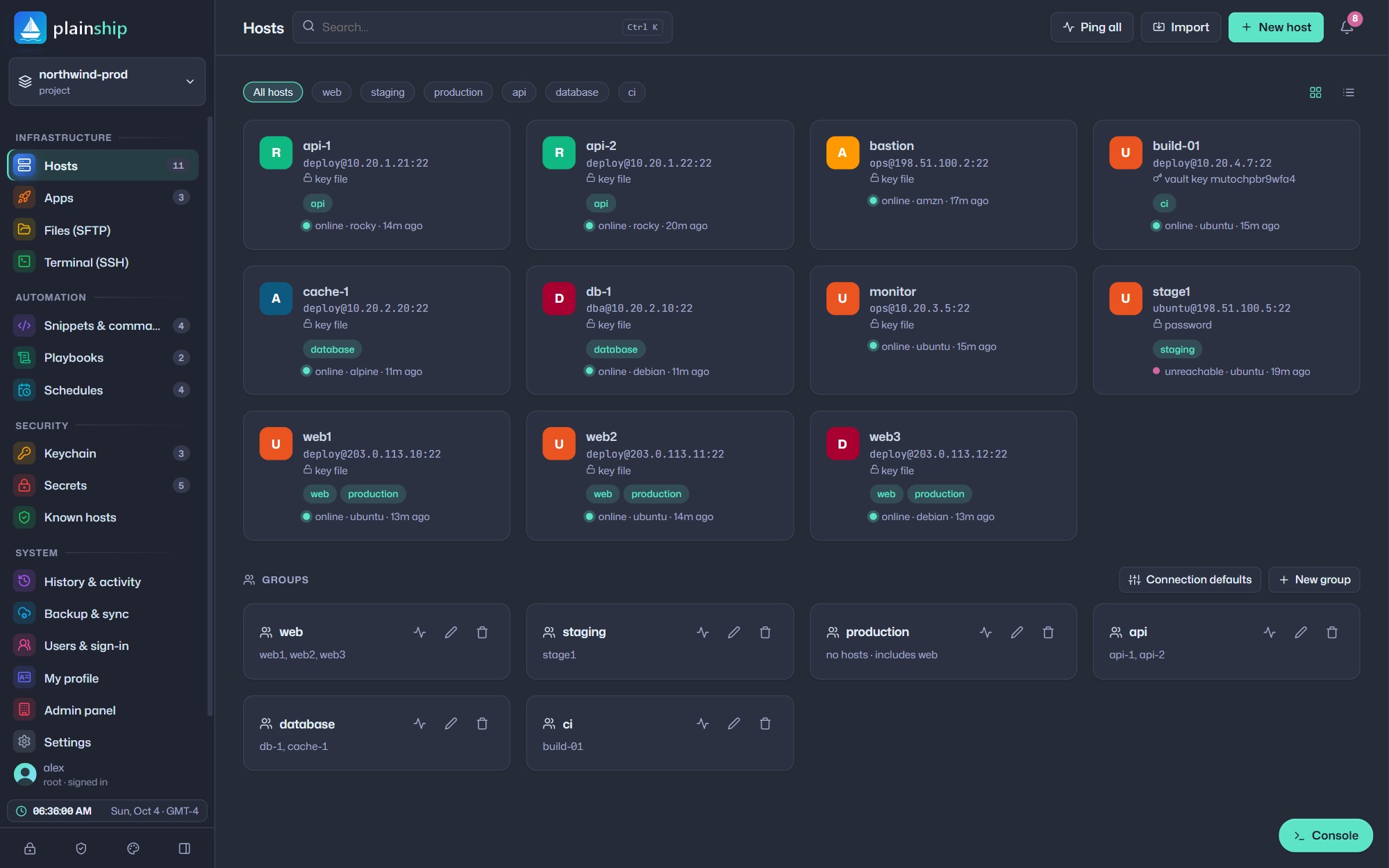Open the Console
Image resolution: width=1389 pixels, height=868 pixels.
pyautogui.click(x=1326, y=835)
